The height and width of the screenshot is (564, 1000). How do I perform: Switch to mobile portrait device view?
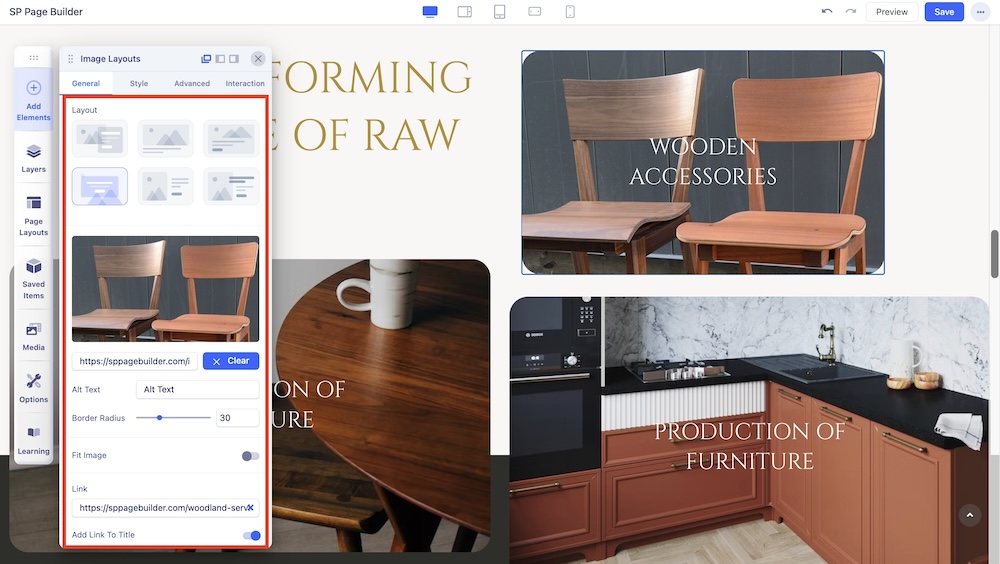tap(570, 12)
